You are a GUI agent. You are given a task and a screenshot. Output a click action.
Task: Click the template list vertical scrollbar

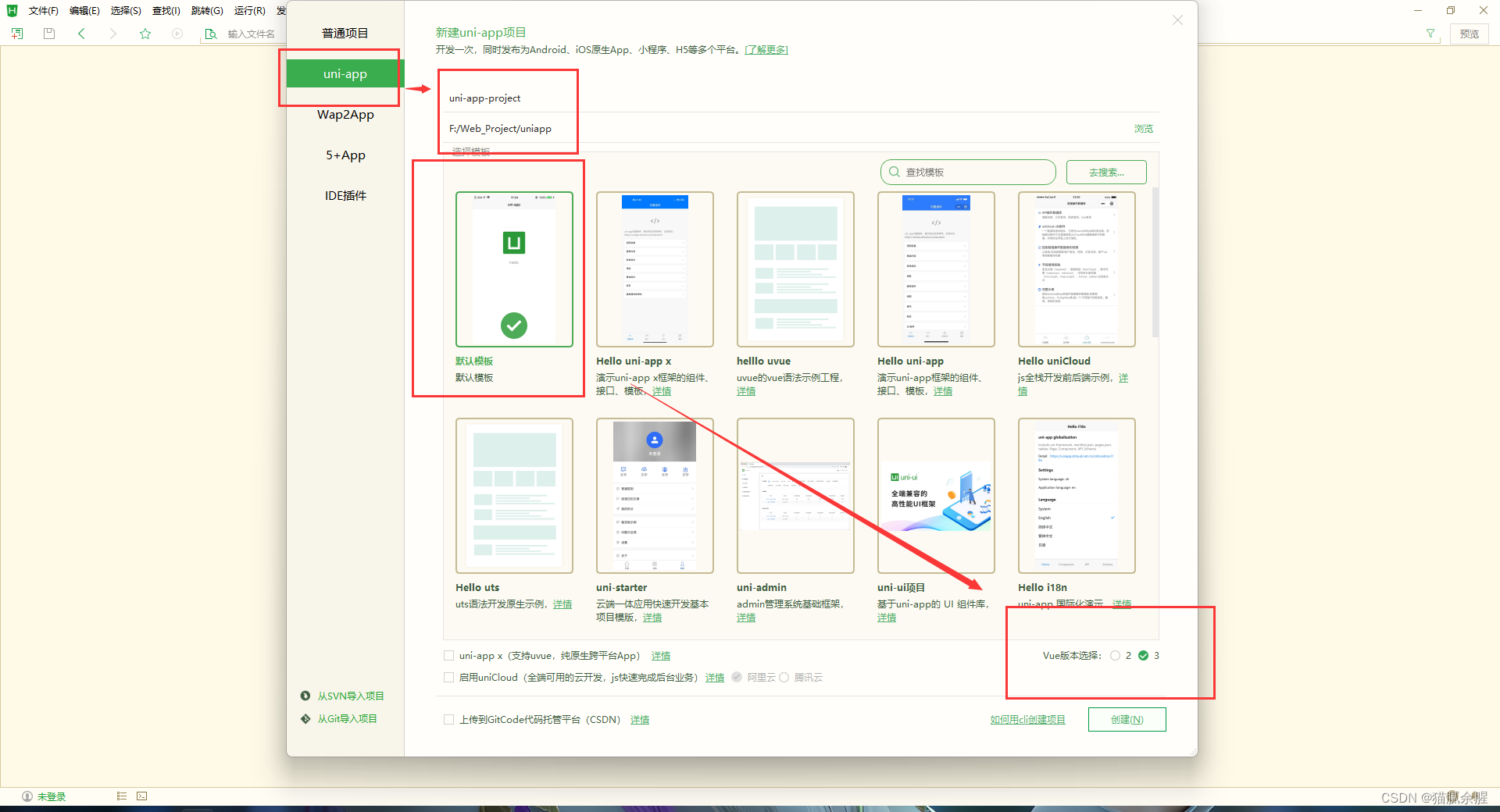[1155, 262]
